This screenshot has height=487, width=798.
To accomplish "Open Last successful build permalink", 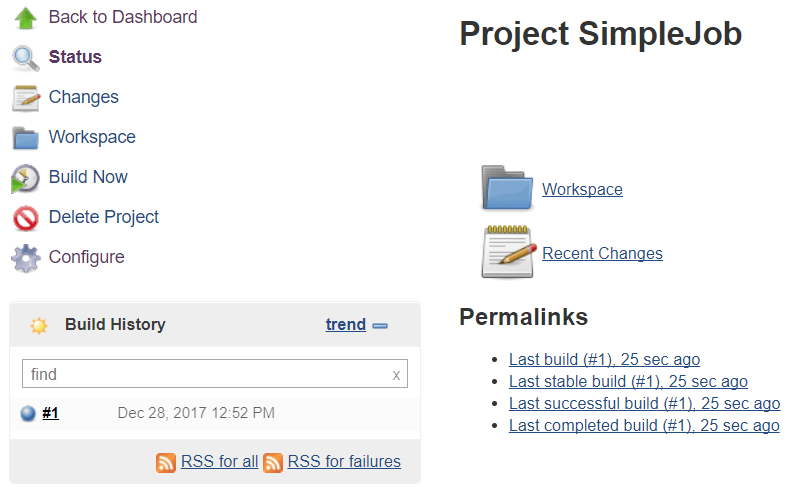I will click(644, 404).
